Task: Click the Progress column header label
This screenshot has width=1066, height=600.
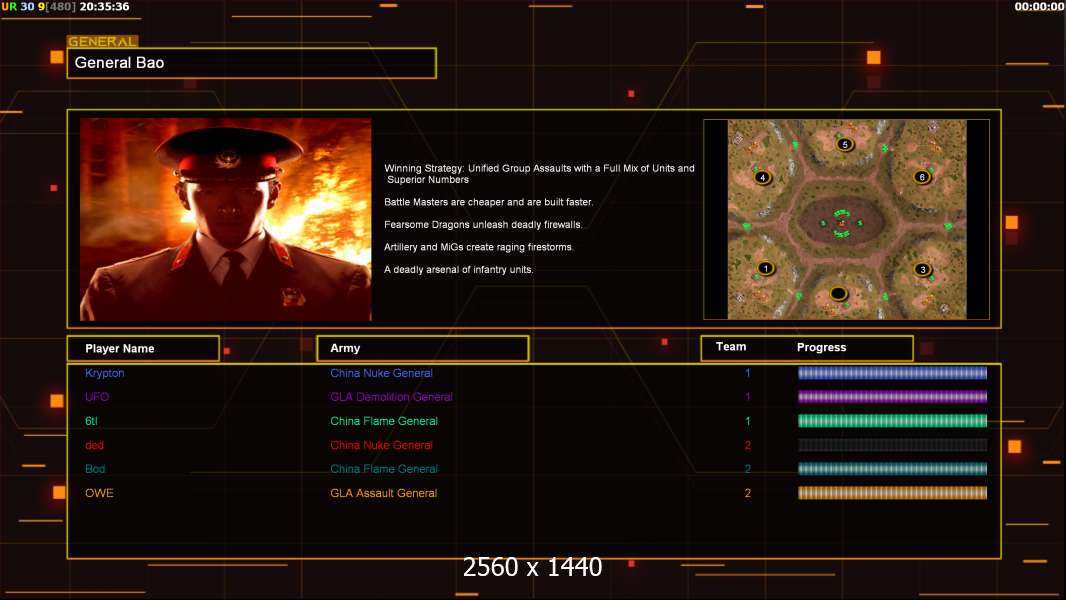Action: pyautogui.click(x=821, y=347)
